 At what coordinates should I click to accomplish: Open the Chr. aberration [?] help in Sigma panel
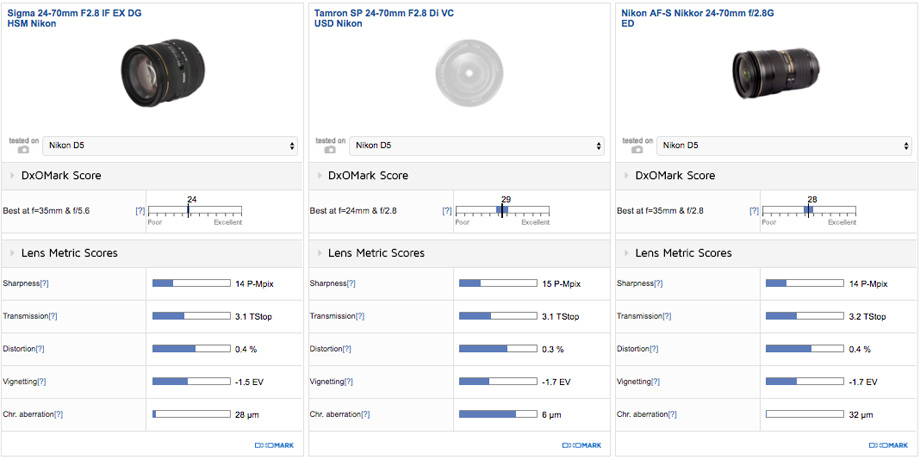59,415
